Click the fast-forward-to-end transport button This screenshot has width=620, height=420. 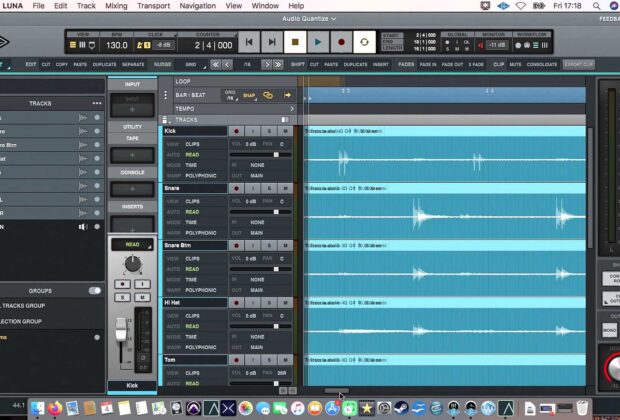pyautogui.click(x=271, y=42)
